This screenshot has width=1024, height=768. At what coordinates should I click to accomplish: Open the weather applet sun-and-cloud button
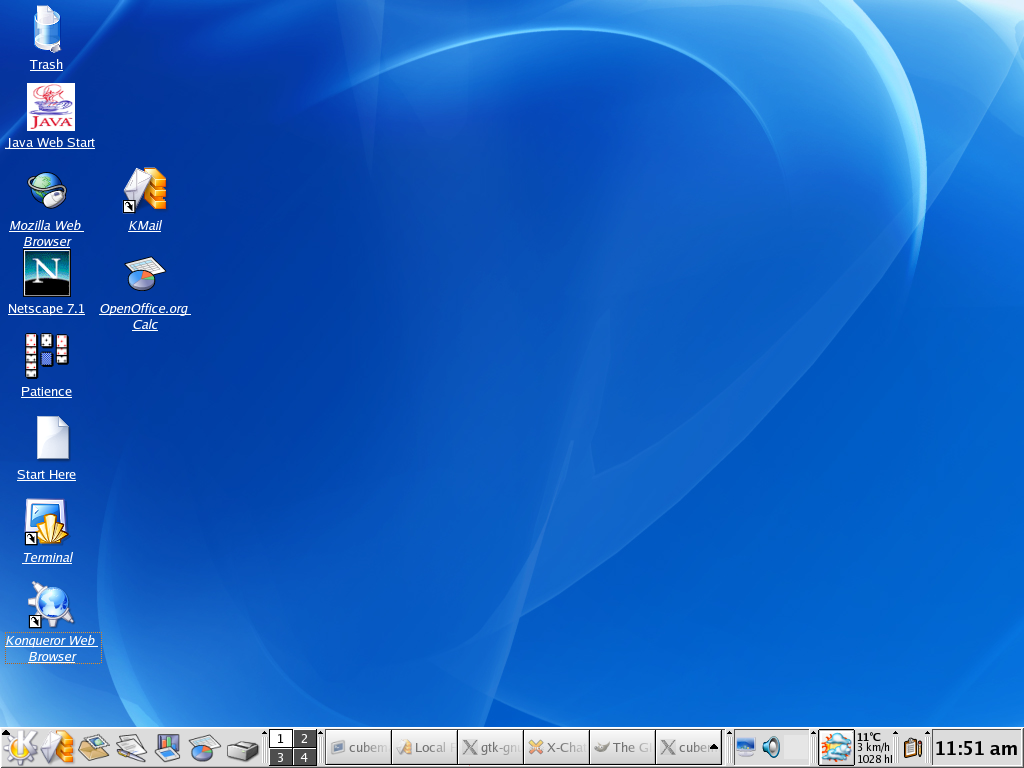point(836,748)
